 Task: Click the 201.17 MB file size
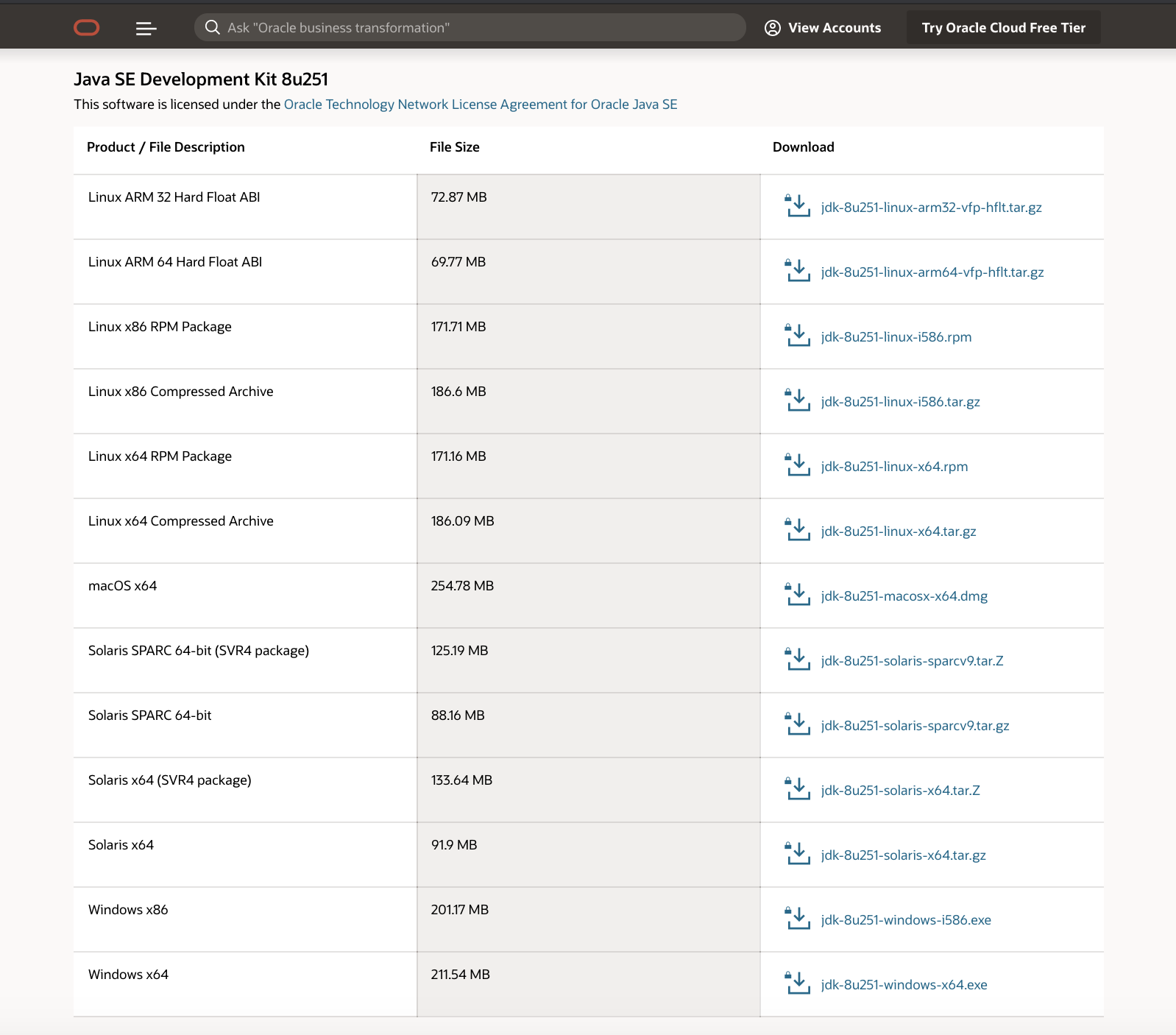click(x=460, y=910)
